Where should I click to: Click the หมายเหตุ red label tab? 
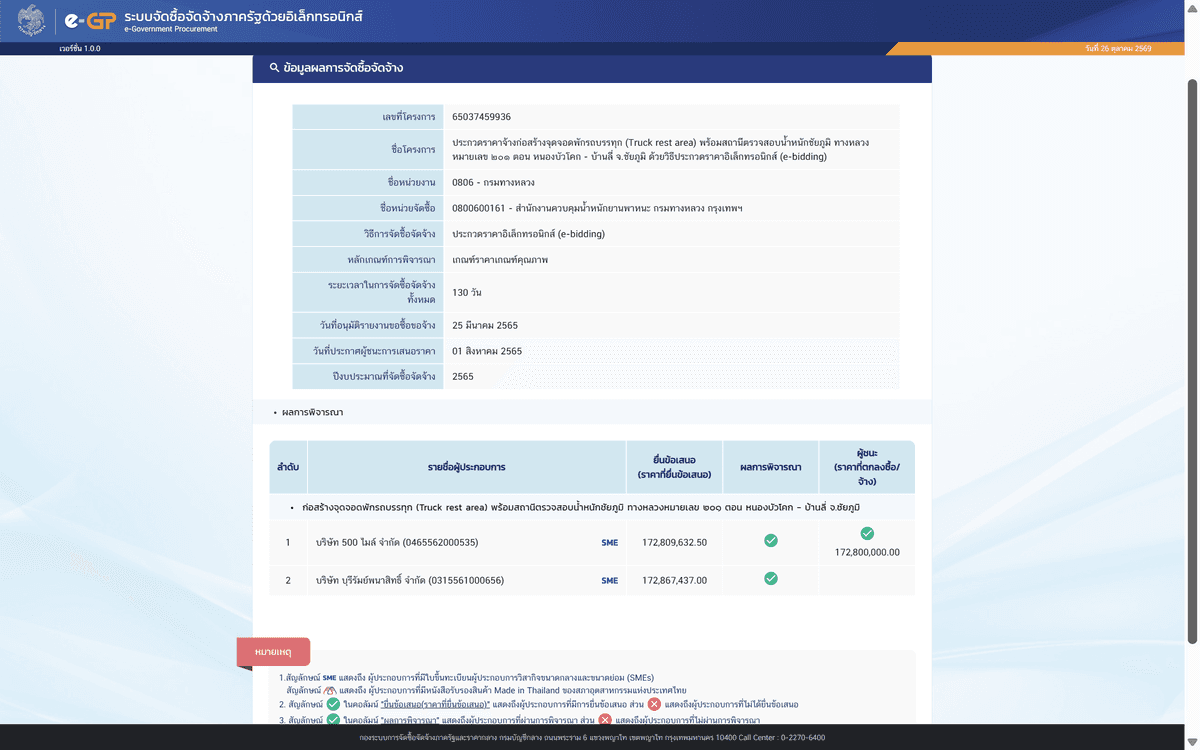(x=273, y=652)
